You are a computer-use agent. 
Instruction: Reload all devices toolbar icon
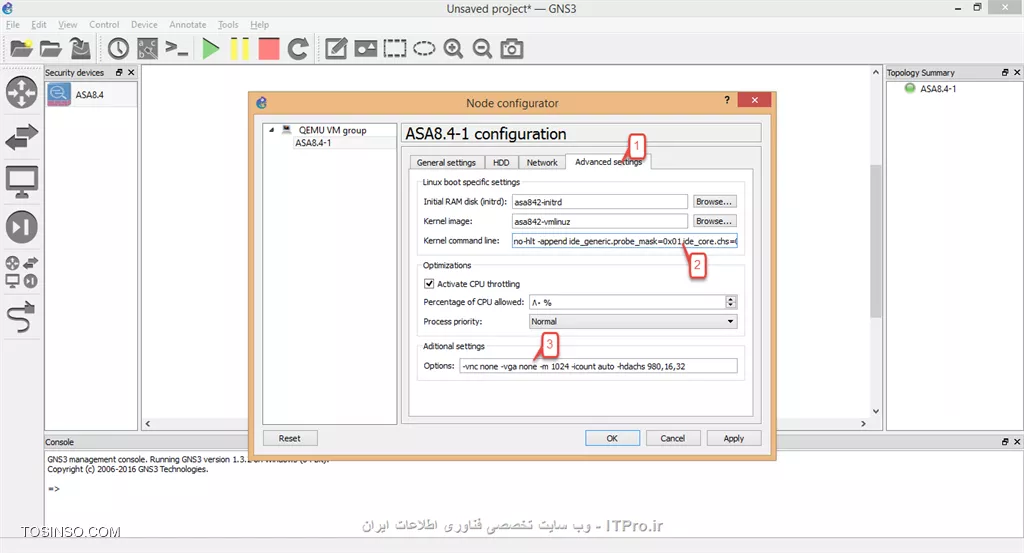pos(298,48)
